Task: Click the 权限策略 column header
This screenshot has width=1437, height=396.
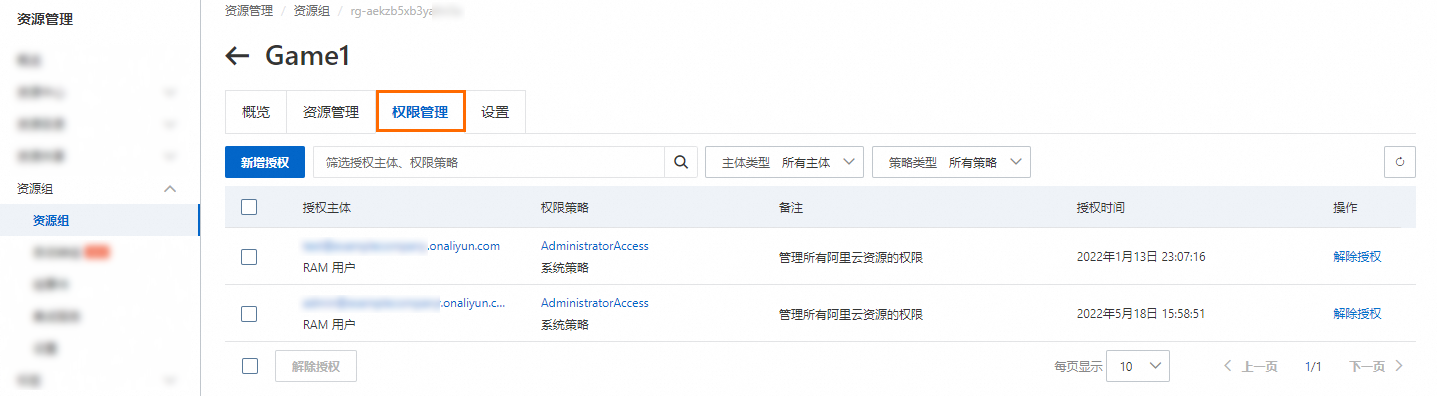Action: pyautogui.click(x=565, y=207)
